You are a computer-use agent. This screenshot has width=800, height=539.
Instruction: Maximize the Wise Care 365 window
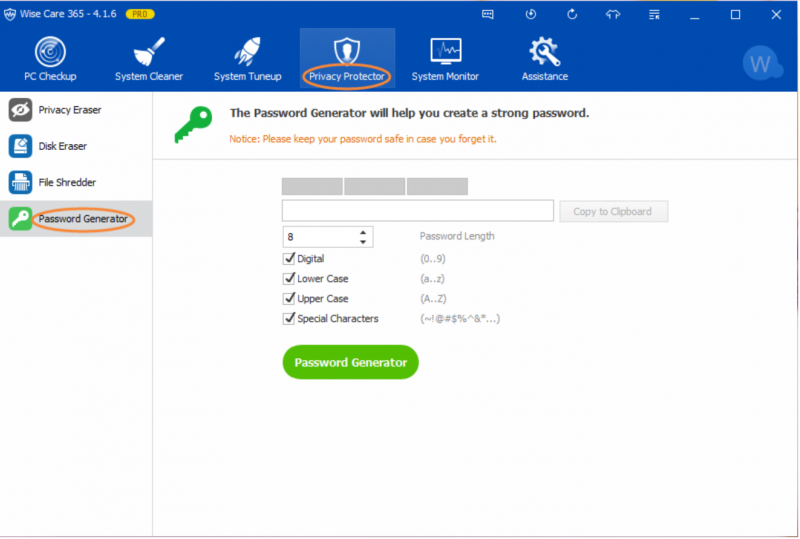(x=735, y=15)
